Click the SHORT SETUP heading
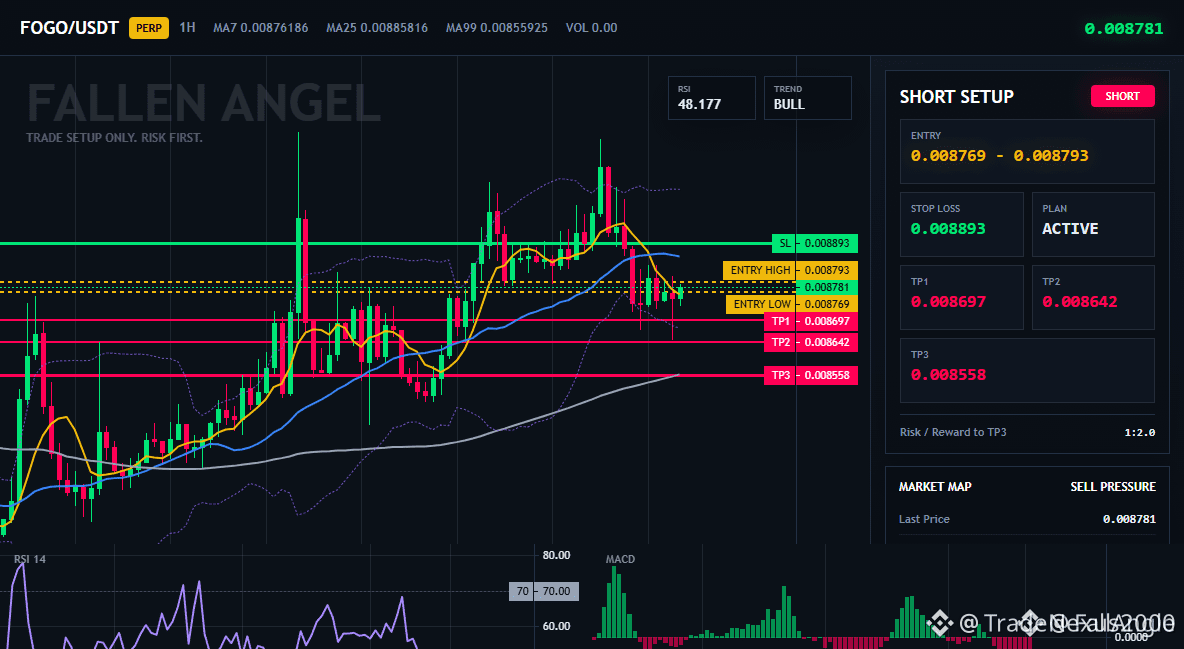1184x649 pixels. [x=956, y=97]
